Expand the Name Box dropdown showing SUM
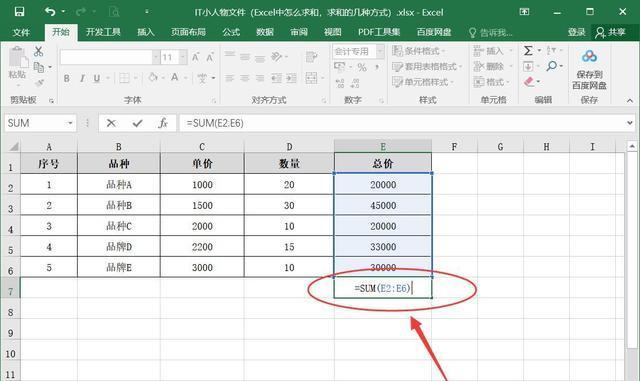 coord(70,123)
